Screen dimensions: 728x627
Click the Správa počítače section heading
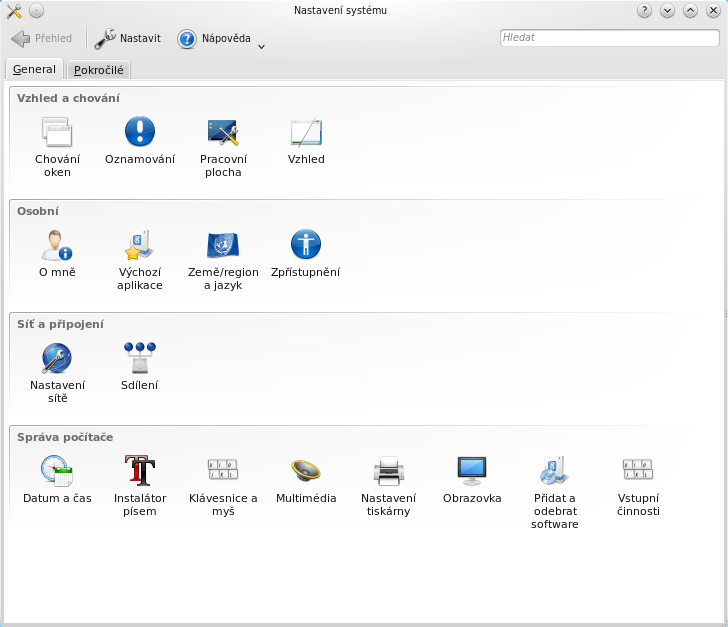click(x=65, y=437)
